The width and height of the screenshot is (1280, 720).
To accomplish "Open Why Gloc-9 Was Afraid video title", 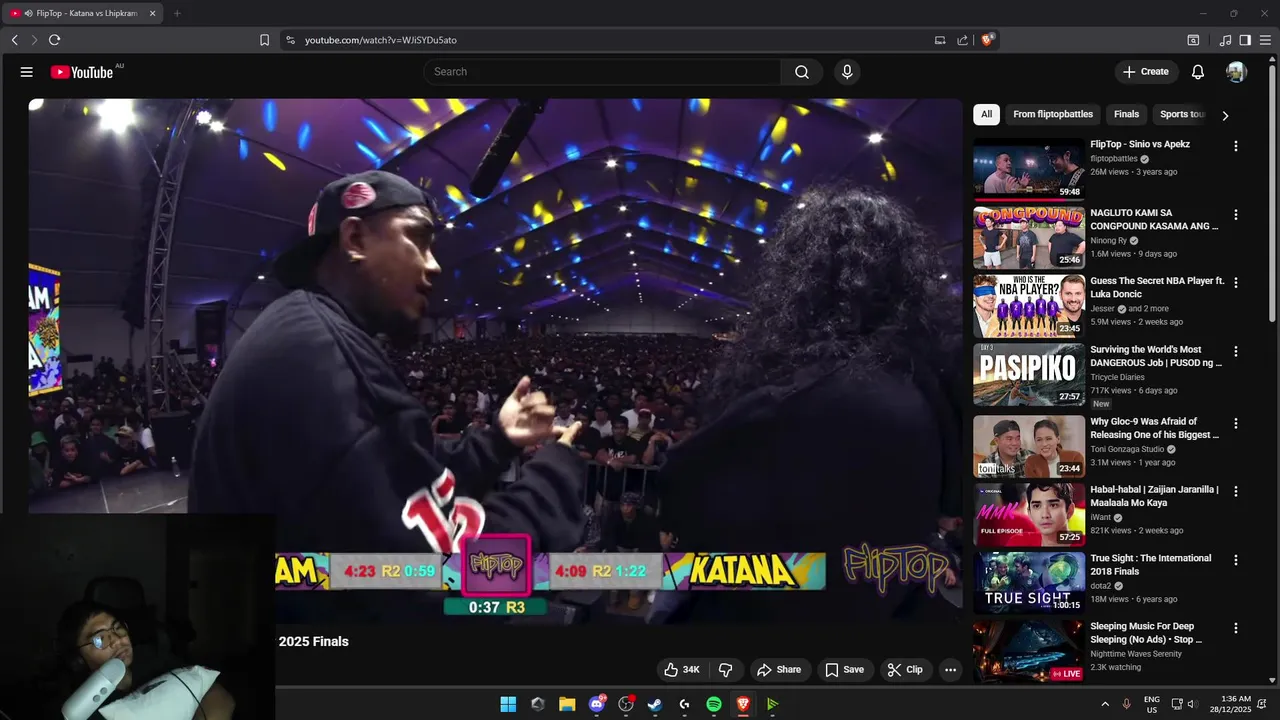I will click(1155, 428).
